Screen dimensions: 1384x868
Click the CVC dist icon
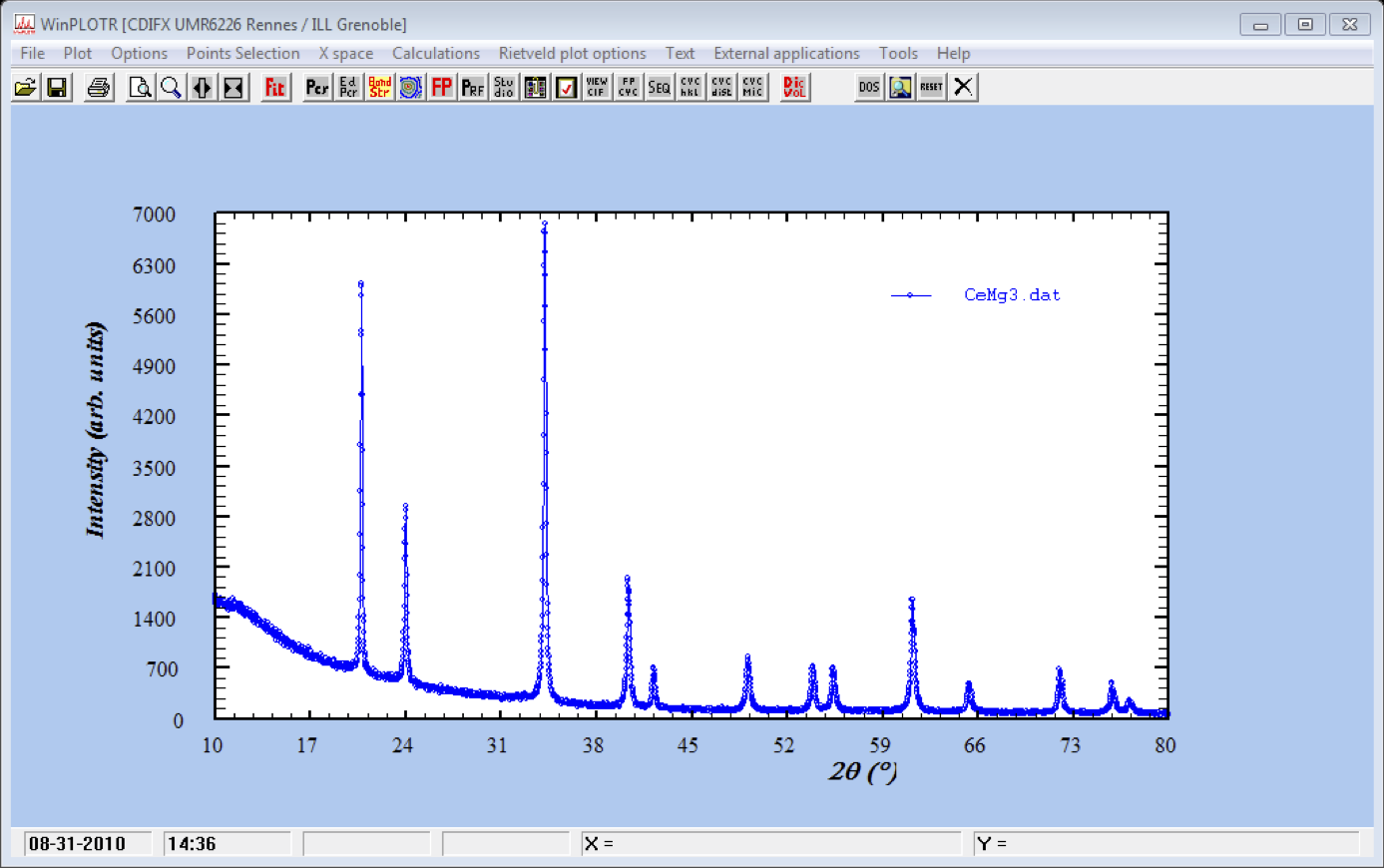pos(721,88)
